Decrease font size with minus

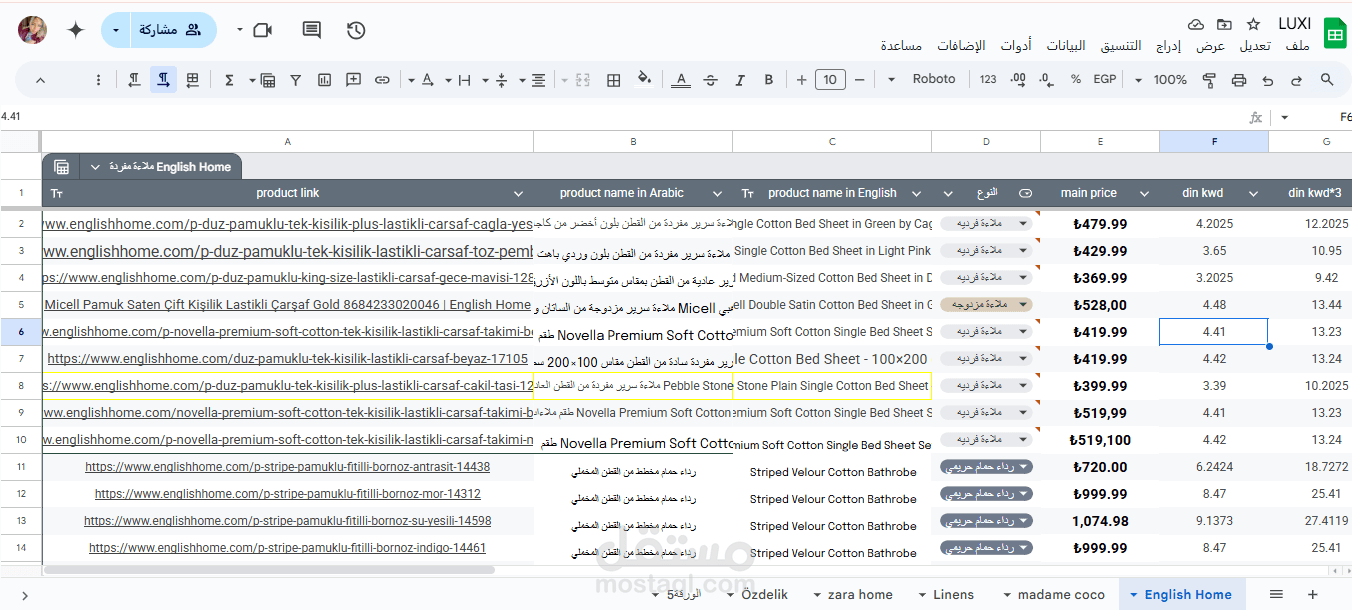coord(860,80)
